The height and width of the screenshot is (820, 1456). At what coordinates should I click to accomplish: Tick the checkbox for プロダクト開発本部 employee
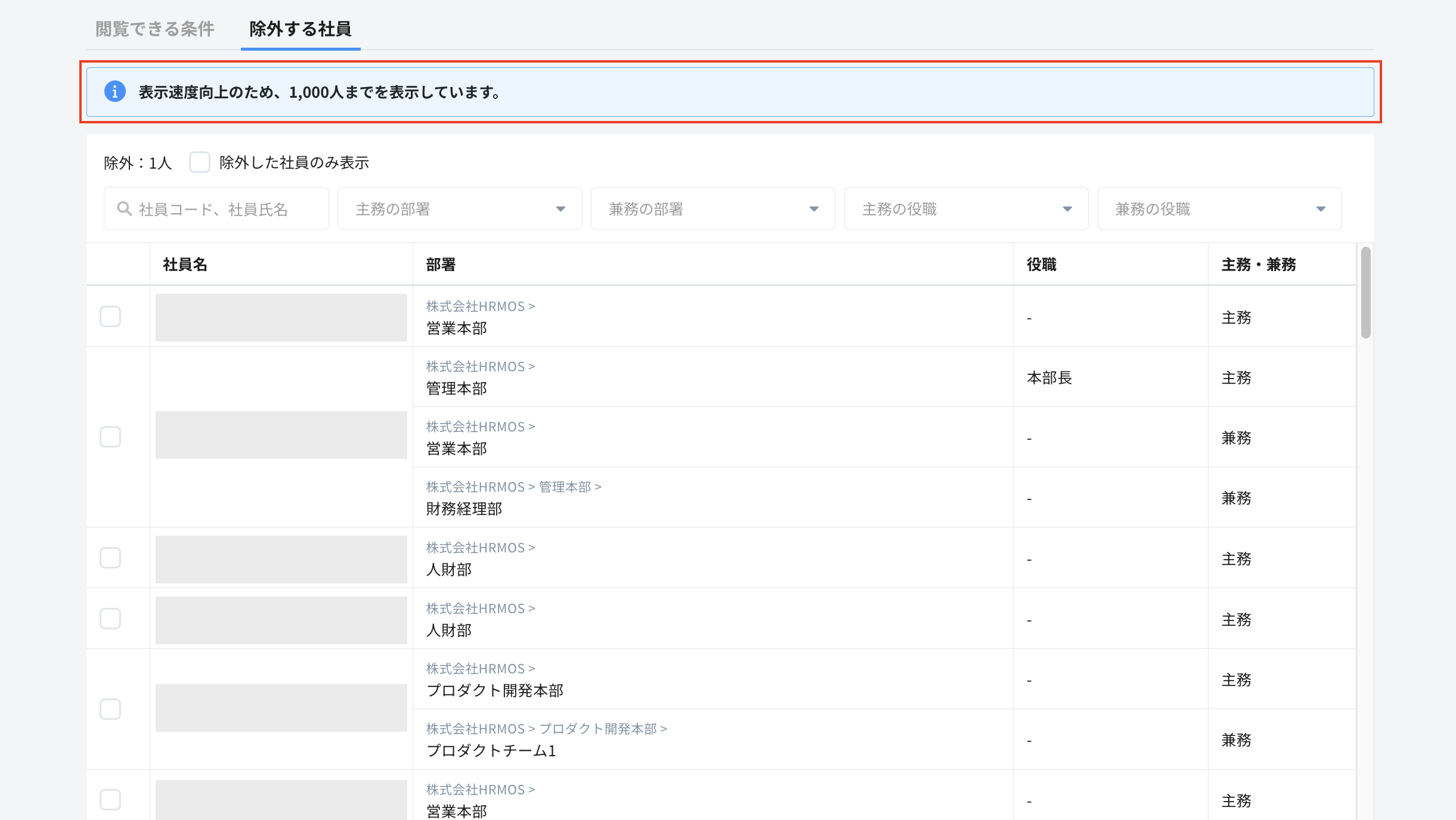click(x=110, y=709)
